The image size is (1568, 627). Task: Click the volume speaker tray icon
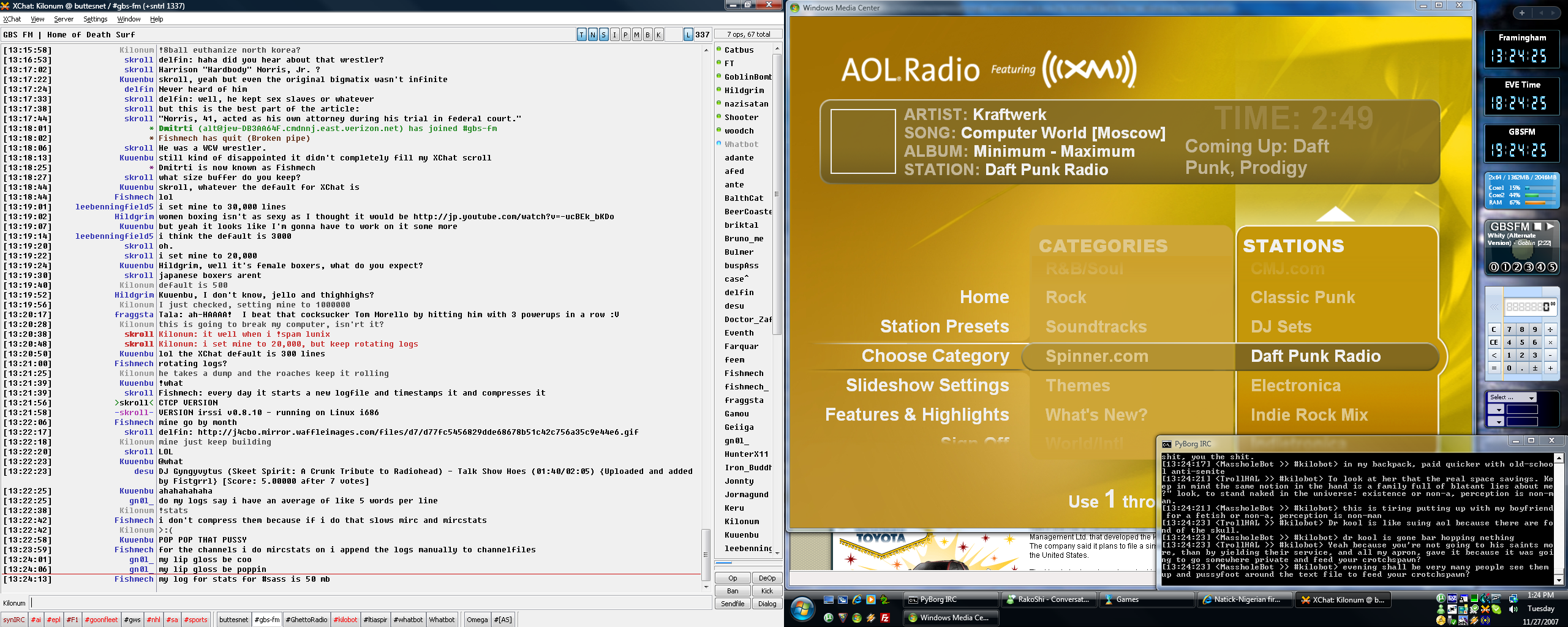1513,609
